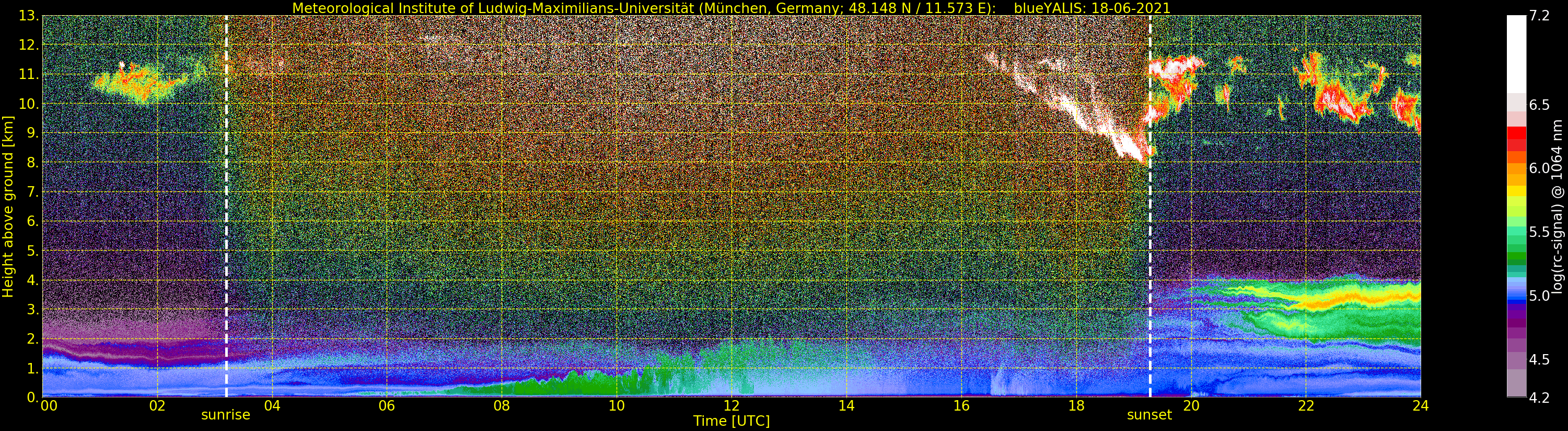Screen dimensions: 1568x431
Task: Click the '20' time axis tick label
Action: click(1191, 405)
